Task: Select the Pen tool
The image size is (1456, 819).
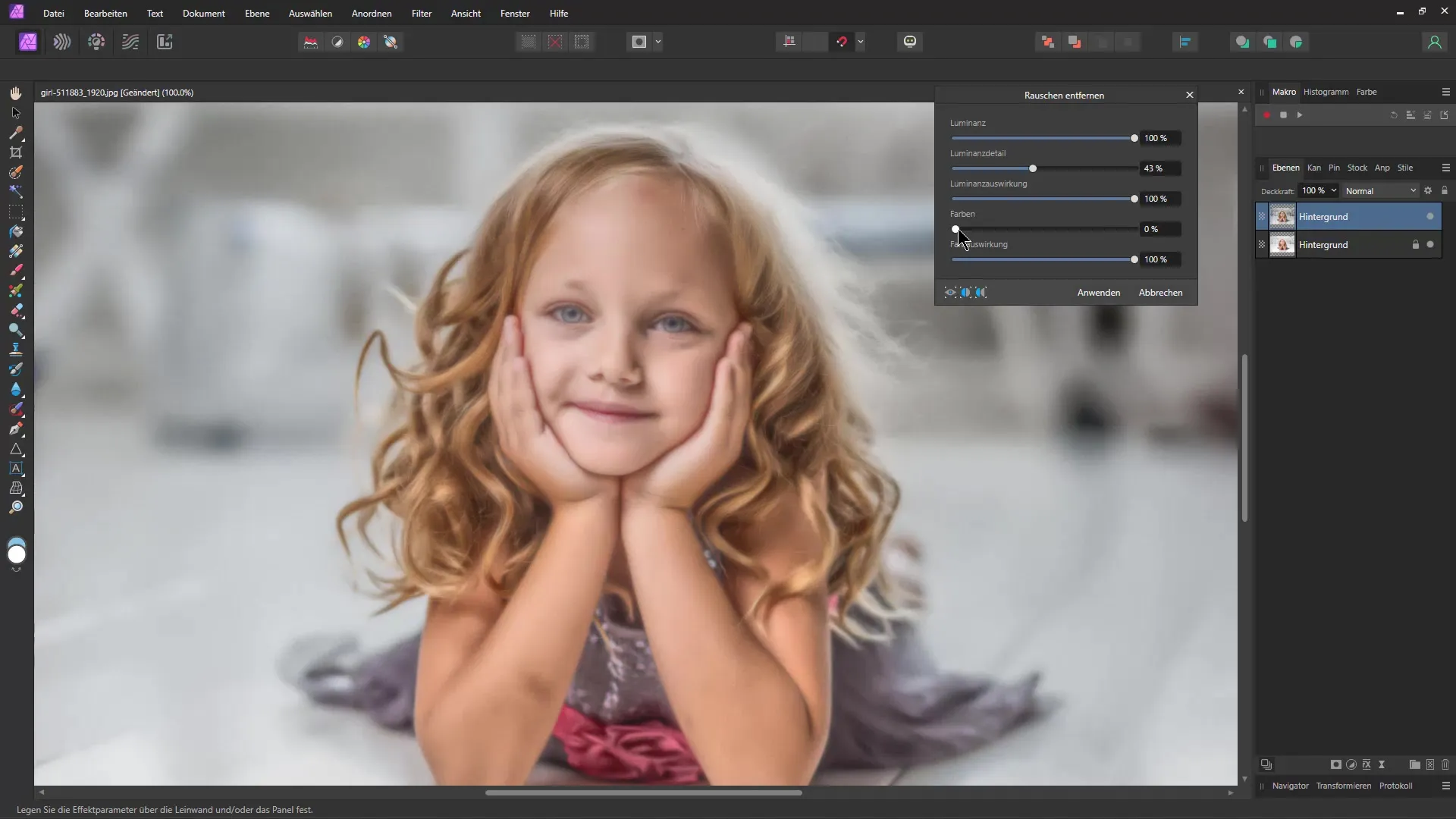Action: [x=16, y=428]
